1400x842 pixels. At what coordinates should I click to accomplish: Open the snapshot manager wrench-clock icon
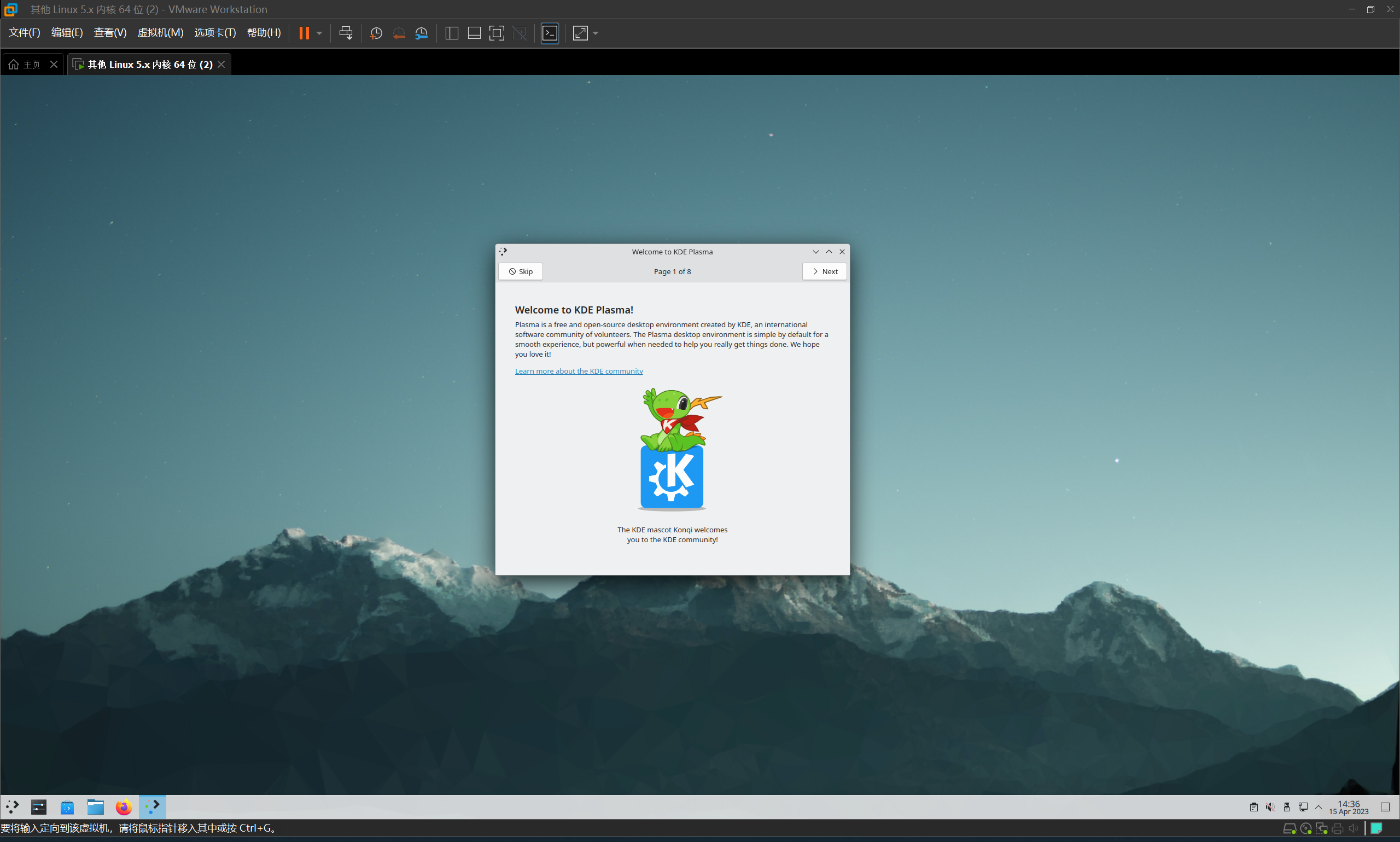pyautogui.click(x=421, y=33)
